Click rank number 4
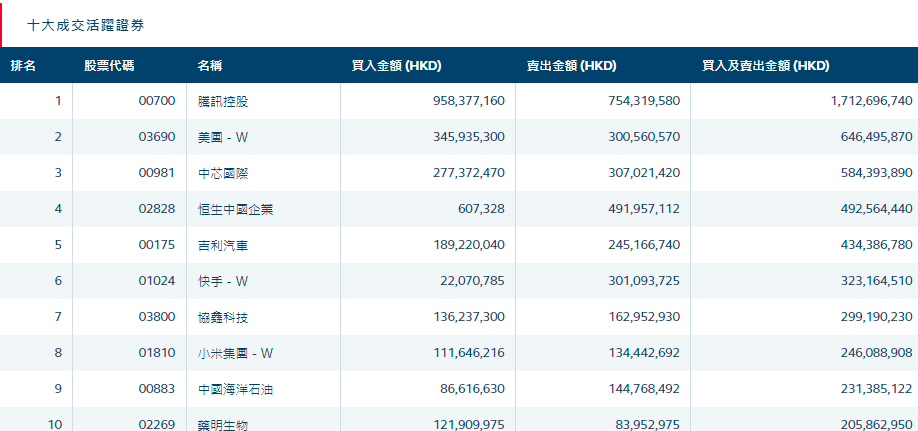918x431 pixels. click(x=58, y=208)
